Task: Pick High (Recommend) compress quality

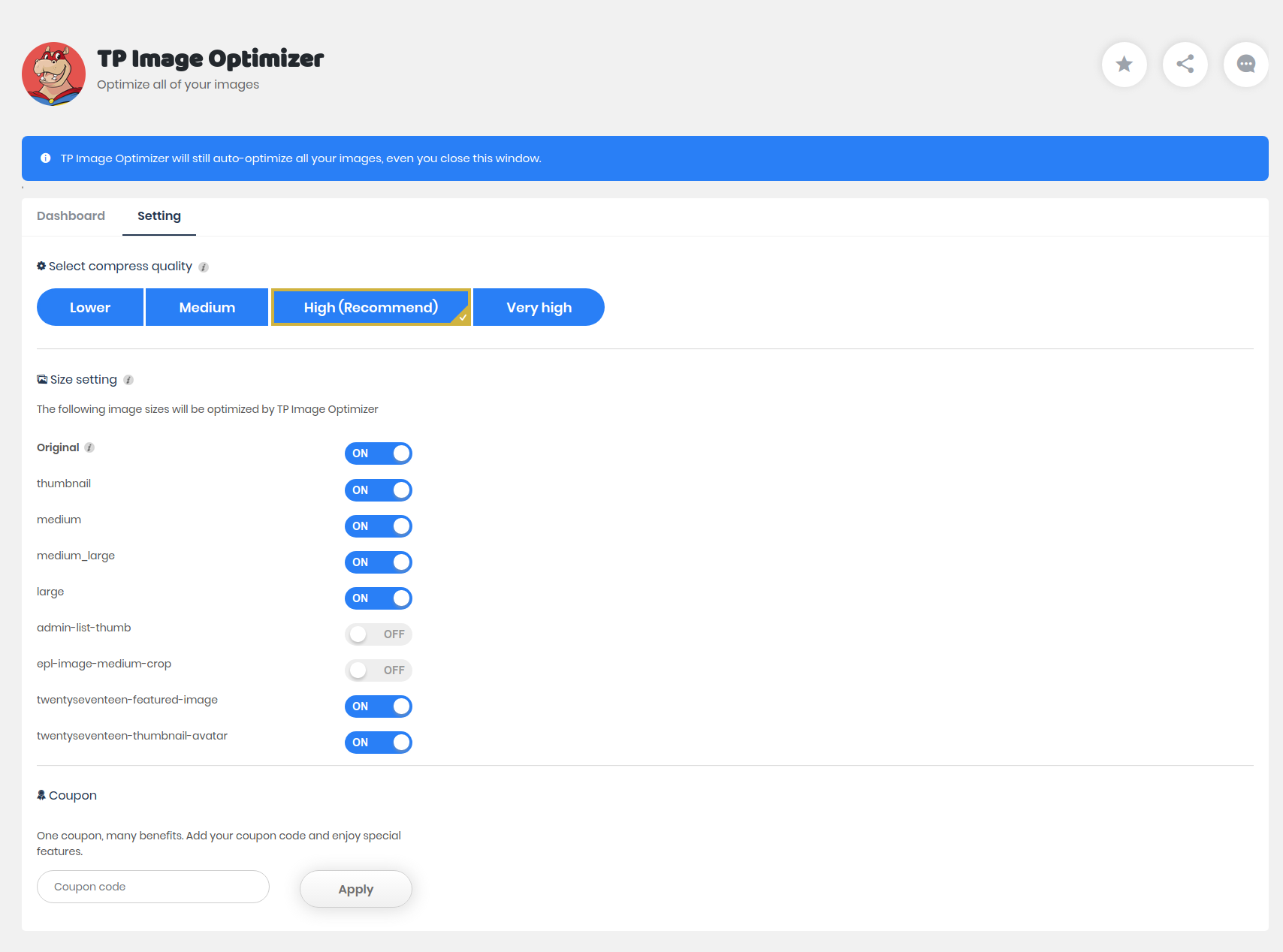Action: [x=371, y=307]
